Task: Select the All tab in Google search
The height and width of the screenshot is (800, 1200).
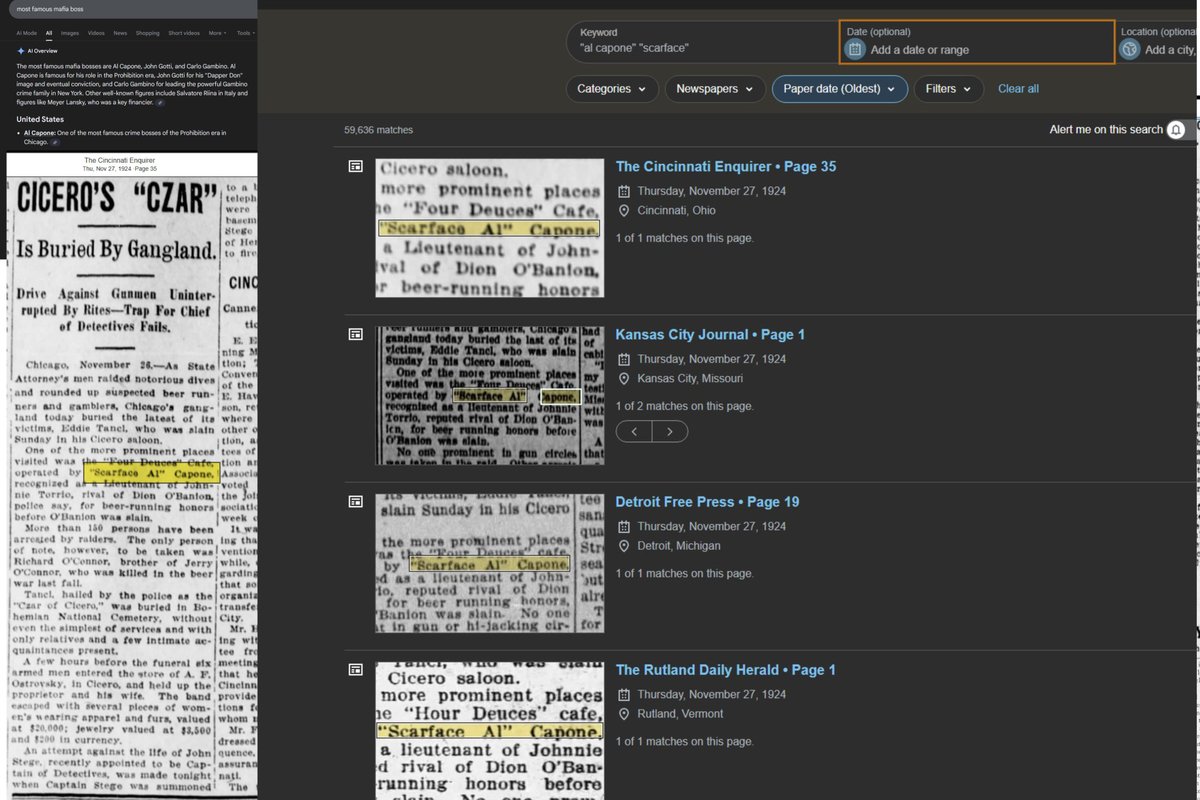Action: (x=49, y=33)
